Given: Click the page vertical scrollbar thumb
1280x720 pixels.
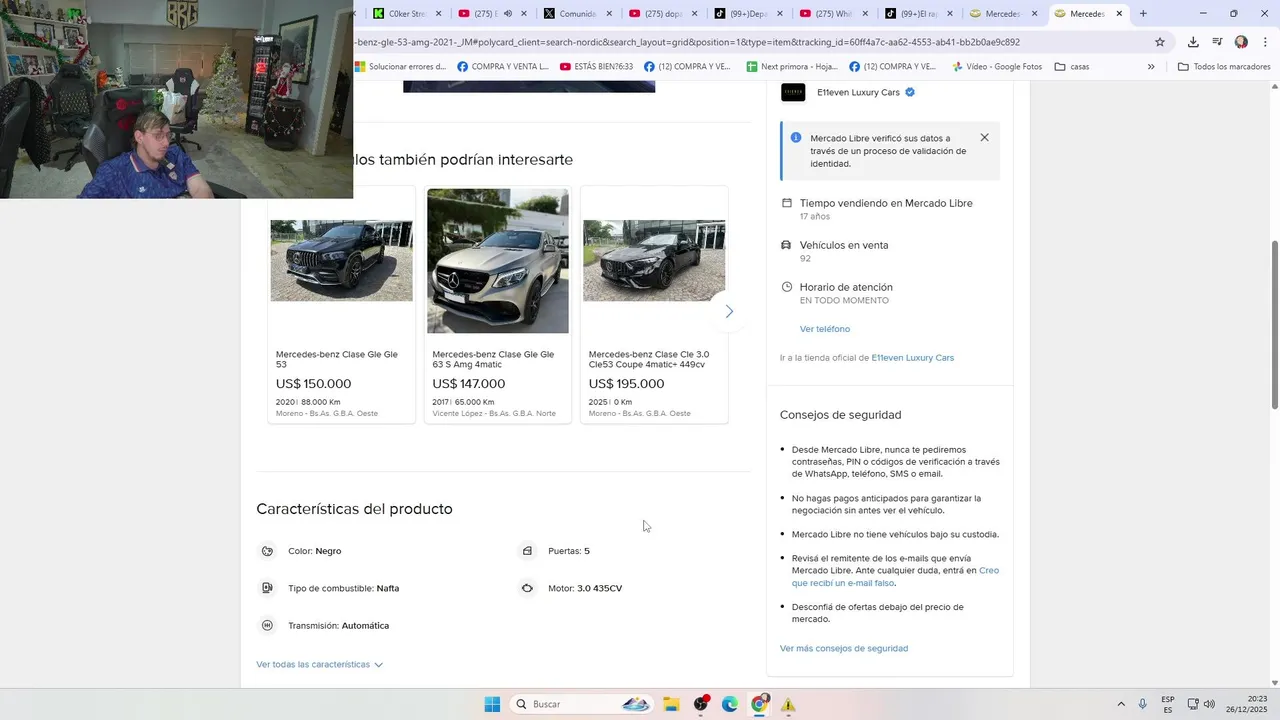Looking at the screenshot, I should coord(1274,324).
